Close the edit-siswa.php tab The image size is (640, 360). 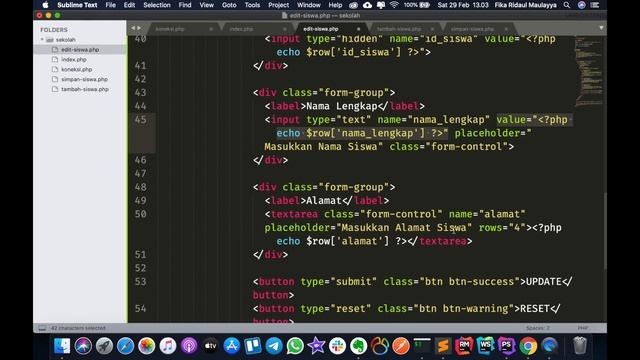point(358,29)
